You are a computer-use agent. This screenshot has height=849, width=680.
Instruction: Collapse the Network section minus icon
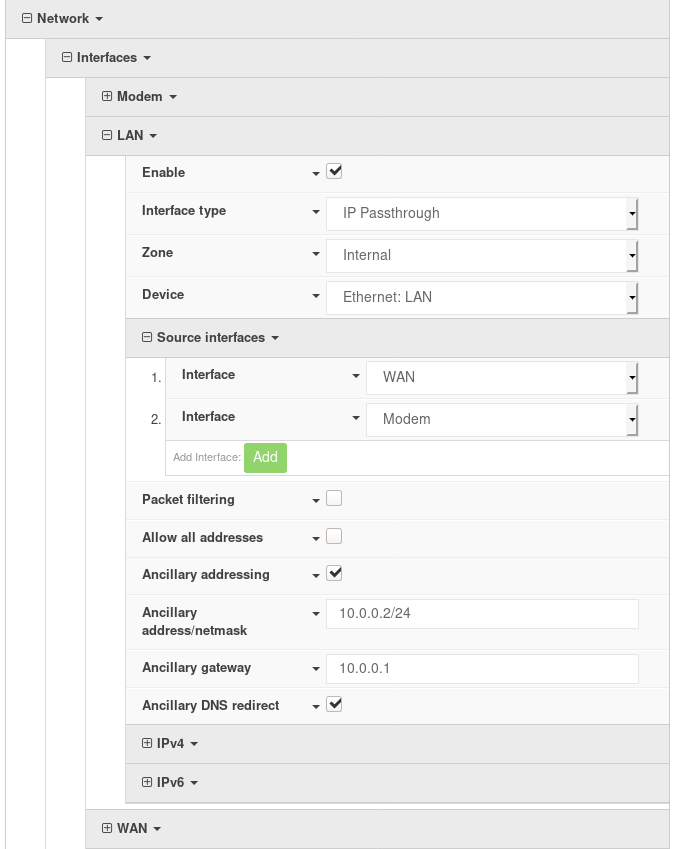pyautogui.click(x=27, y=18)
